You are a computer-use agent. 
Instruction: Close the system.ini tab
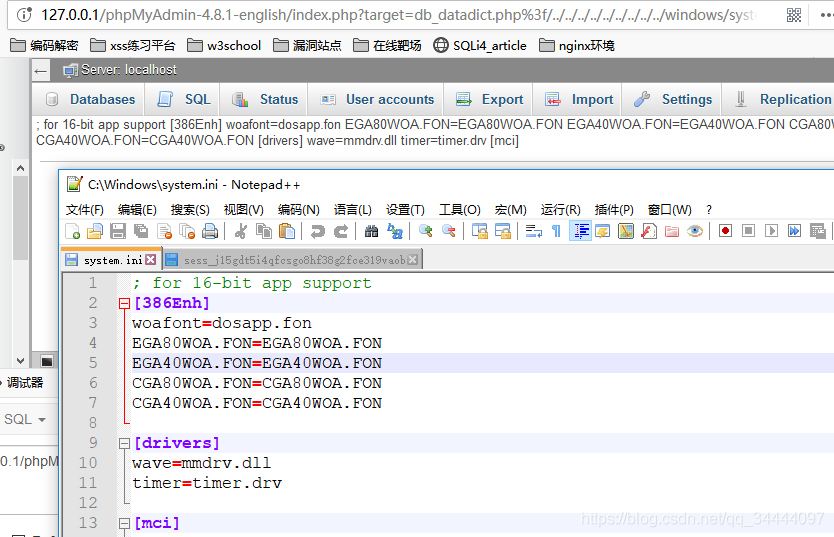(151, 259)
